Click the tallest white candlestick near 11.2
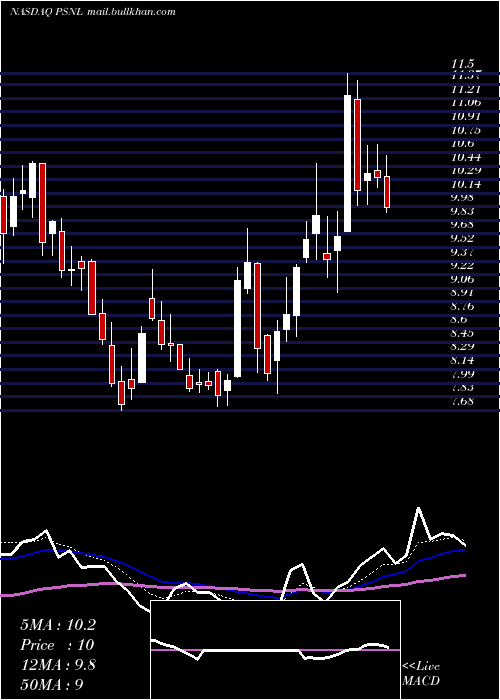 tap(347, 163)
